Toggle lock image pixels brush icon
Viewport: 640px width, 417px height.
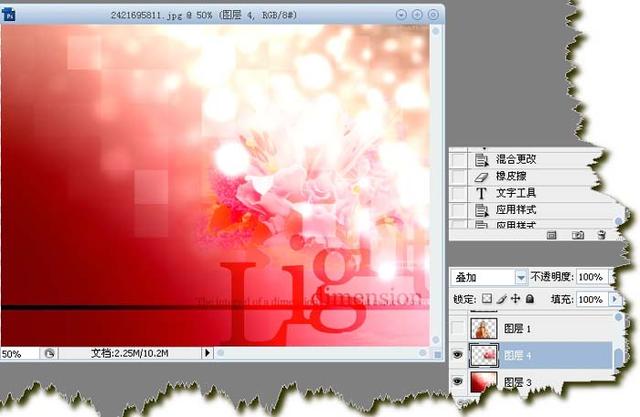click(502, 299)
